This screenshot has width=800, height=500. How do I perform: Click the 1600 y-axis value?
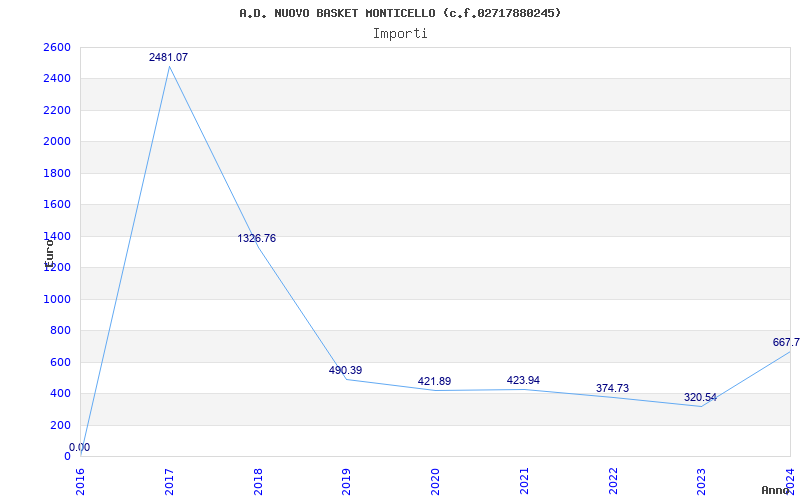[58, 205]
